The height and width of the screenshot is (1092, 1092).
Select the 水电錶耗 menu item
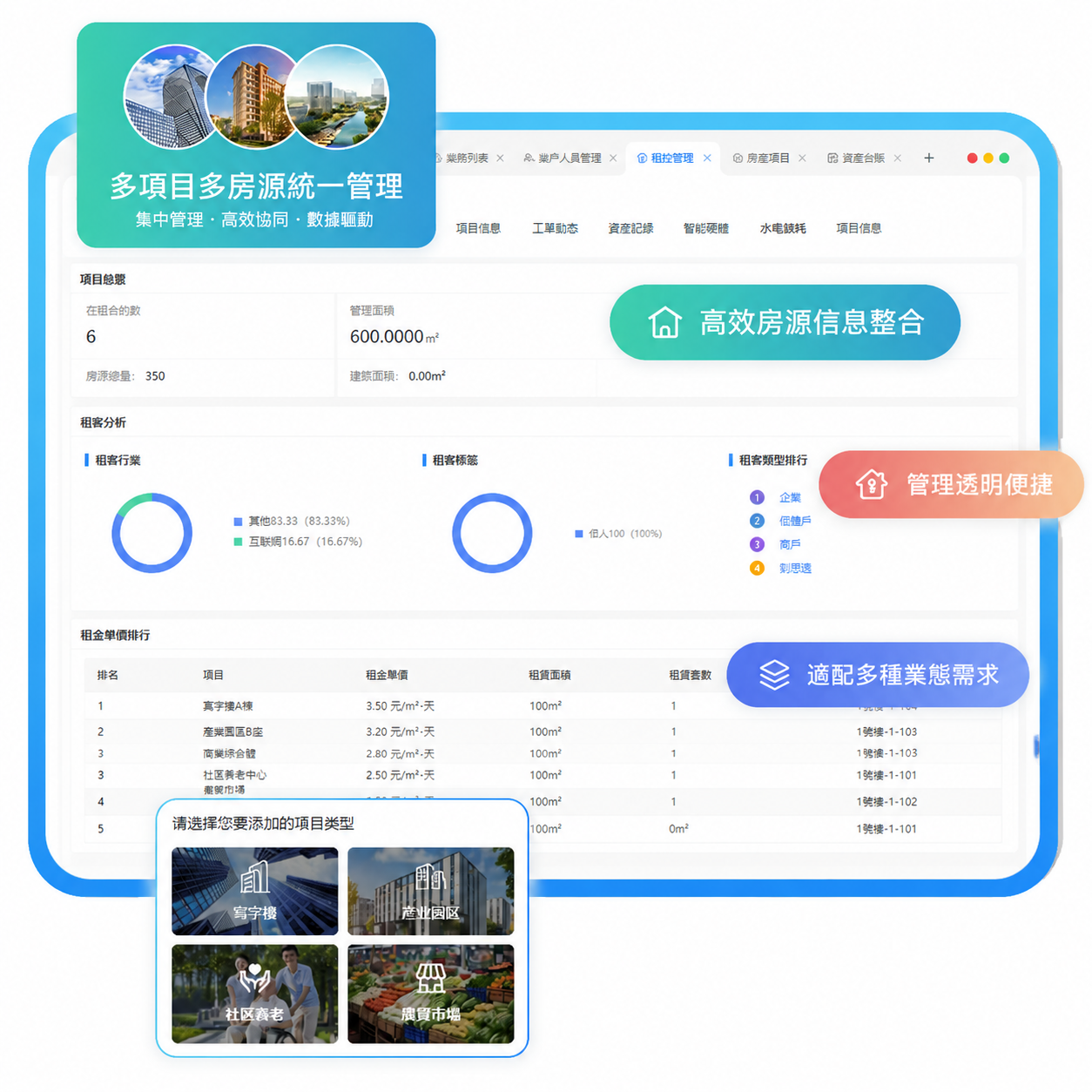(x=783, y=228)
